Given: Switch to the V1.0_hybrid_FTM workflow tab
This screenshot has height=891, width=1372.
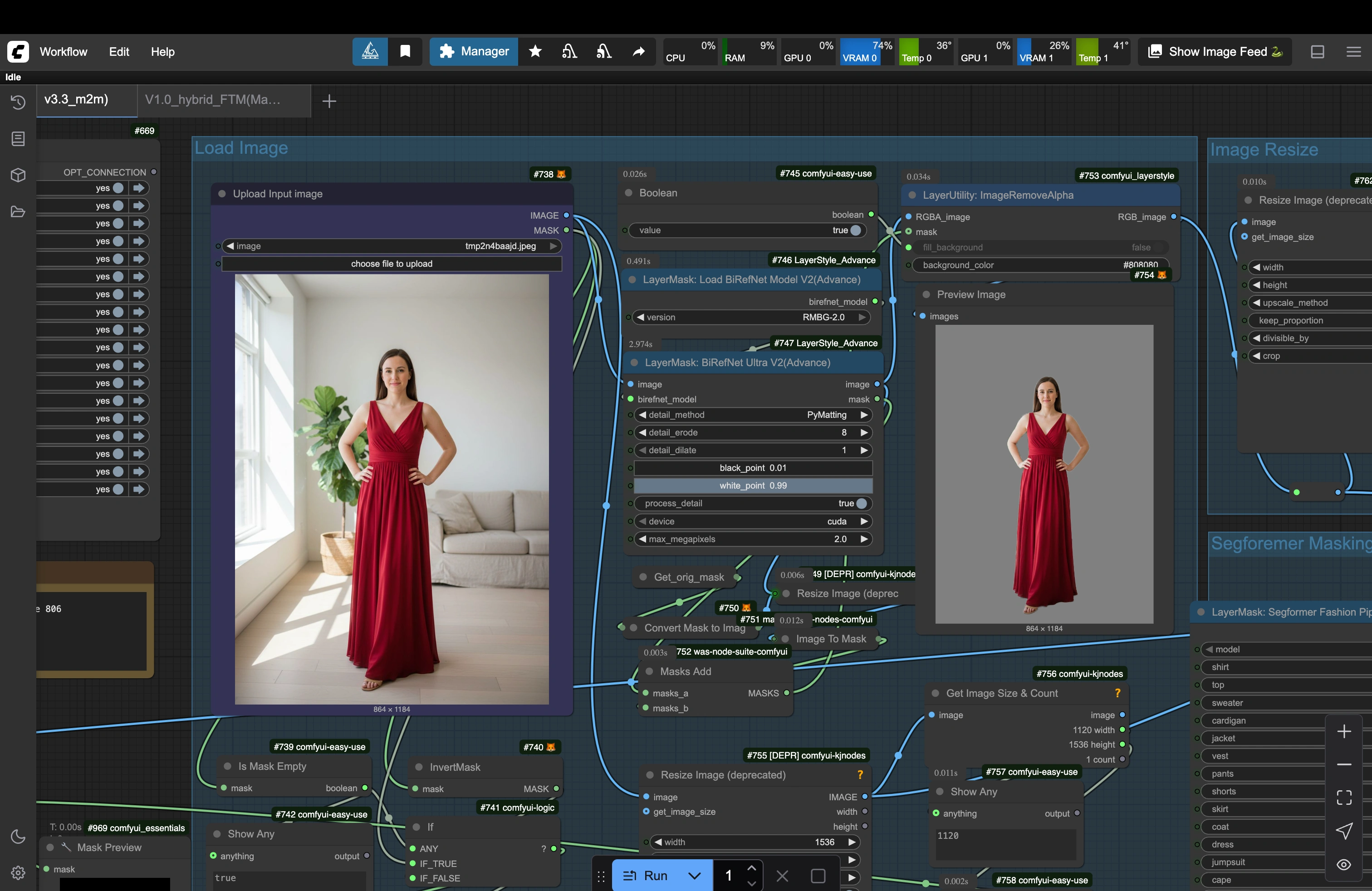Looking at the screenshot, I should [213, 100].
